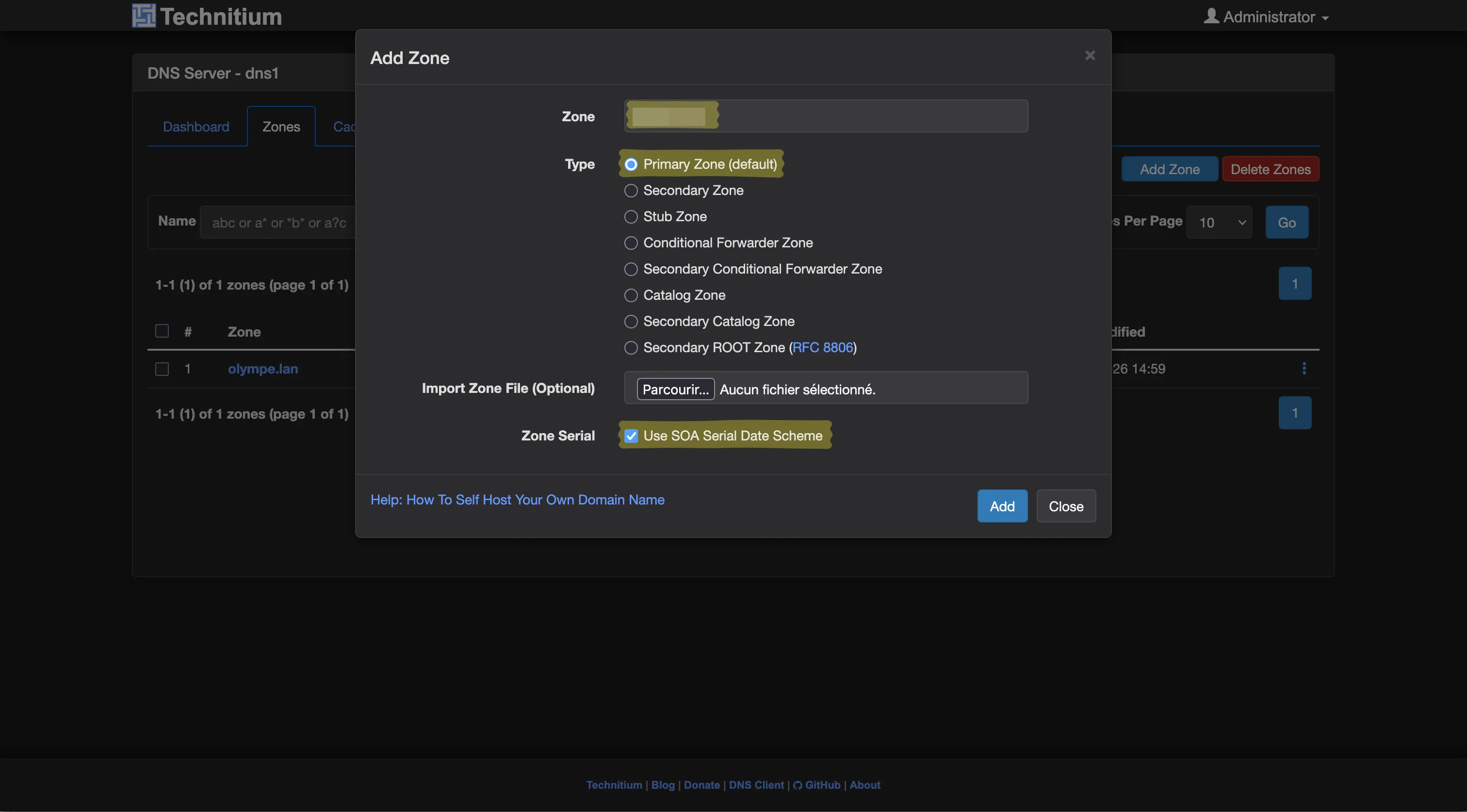
Task: Click the Zone column header
Action: (x=244, y=331)
